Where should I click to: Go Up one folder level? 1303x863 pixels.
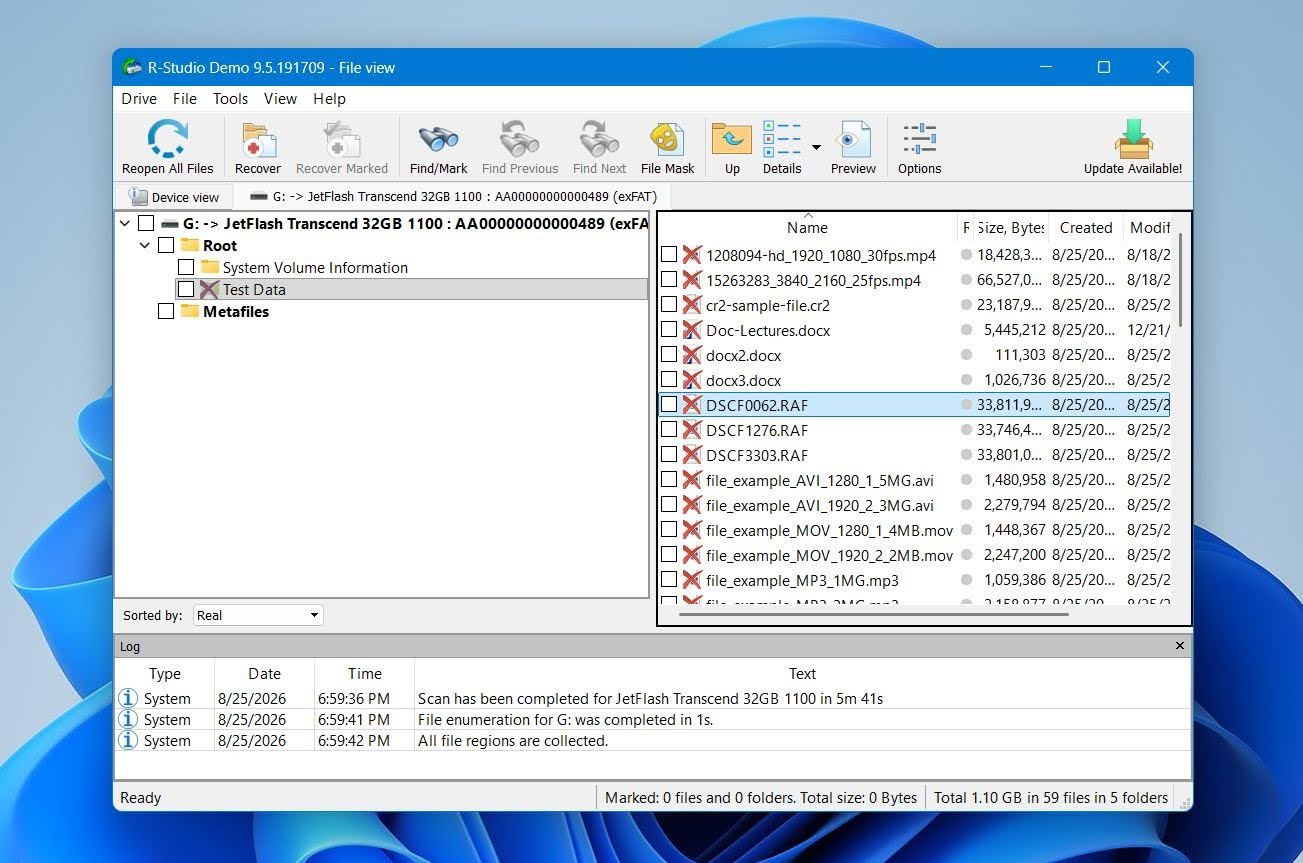(x=732, y=139)
